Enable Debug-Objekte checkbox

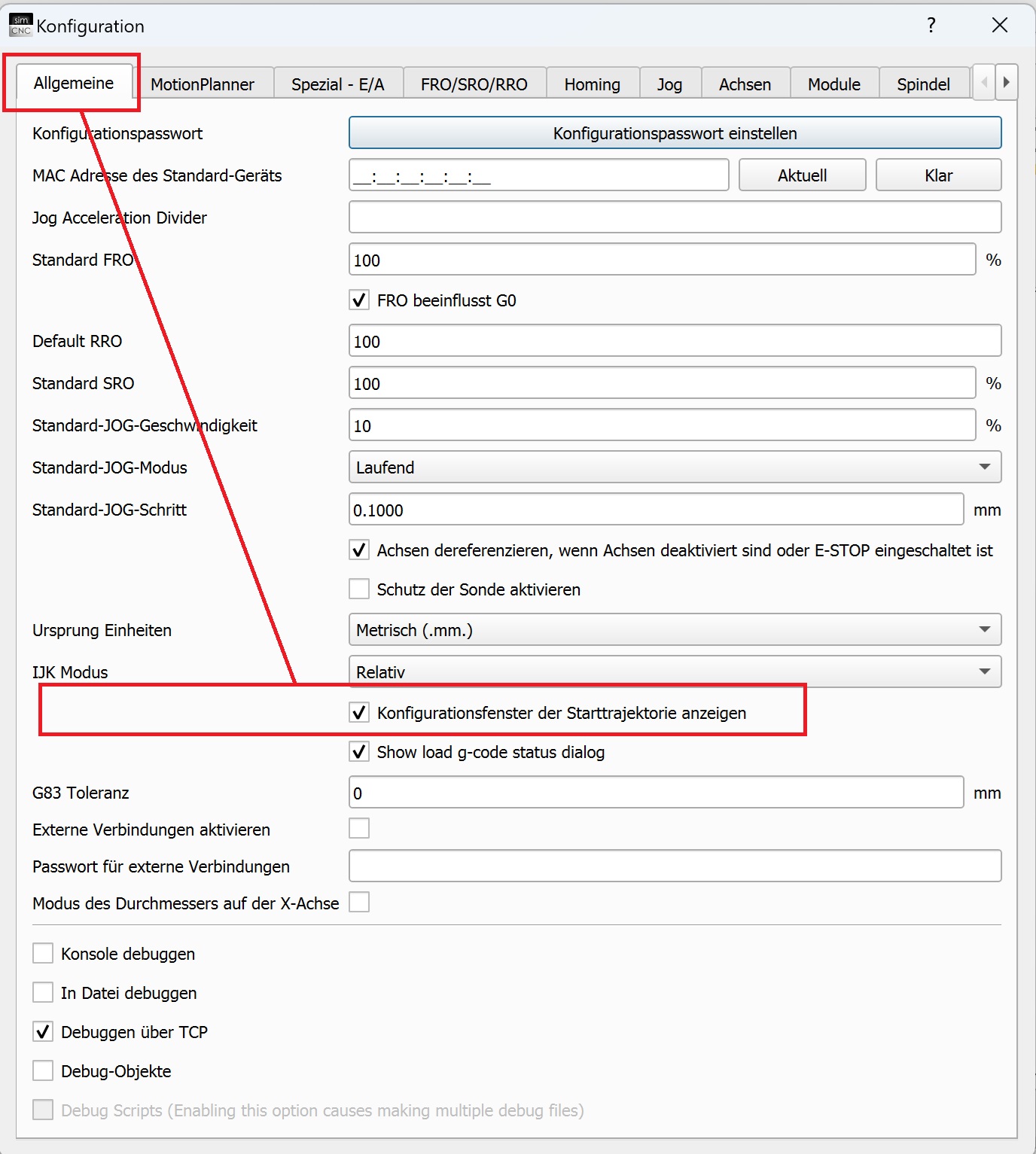[x=43, y=1071]
